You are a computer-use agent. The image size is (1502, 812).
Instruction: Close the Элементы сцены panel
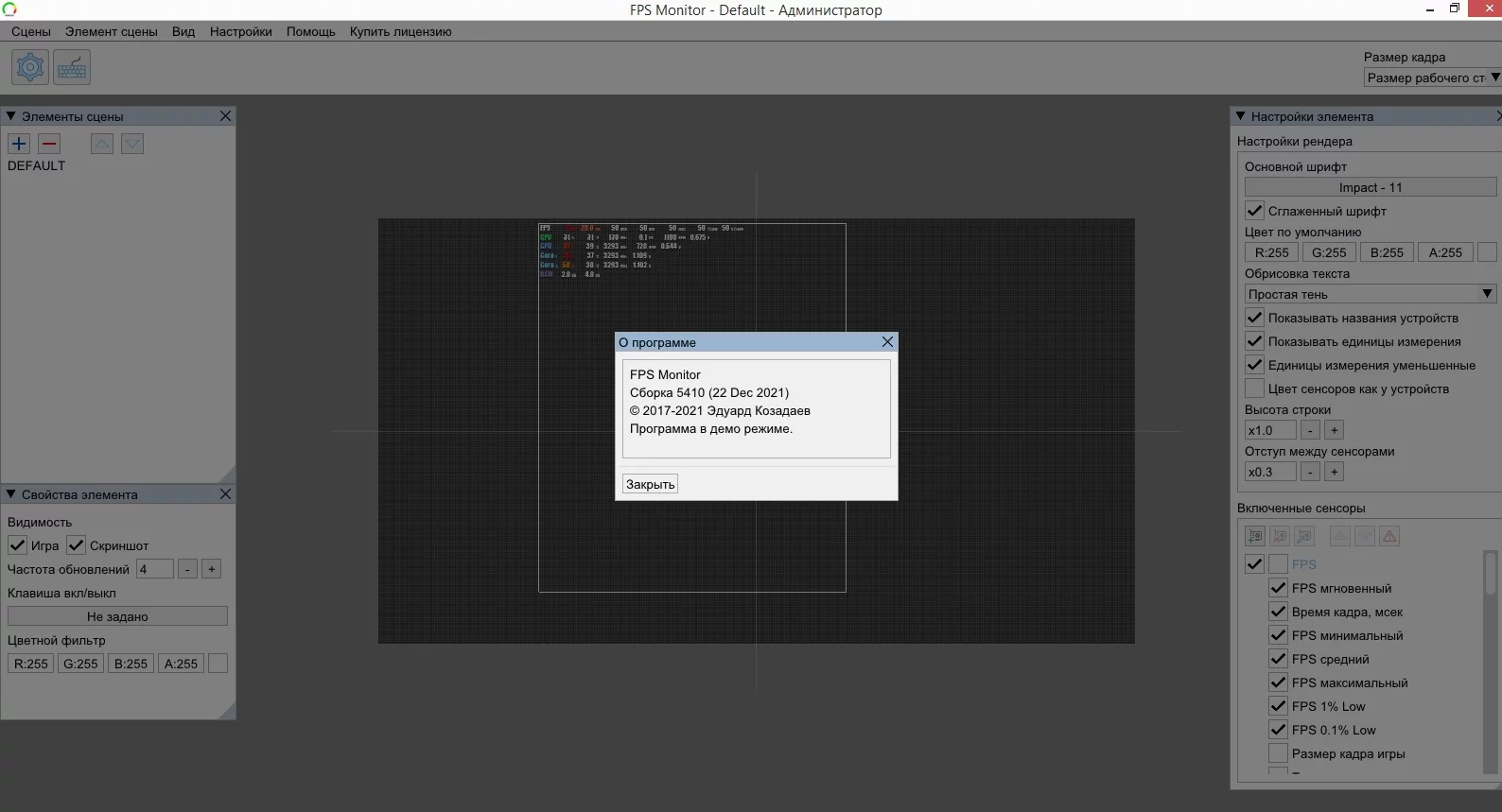click(225, 116)
